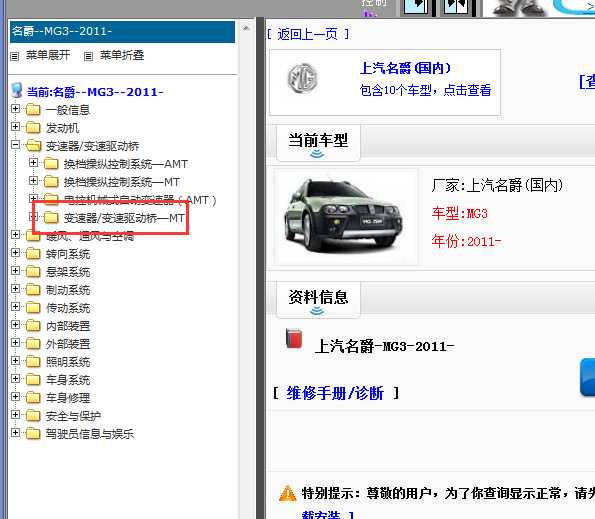Switch to the 资料信息 tab
Screen dimensions: 595x519
(x=318, y=299)
